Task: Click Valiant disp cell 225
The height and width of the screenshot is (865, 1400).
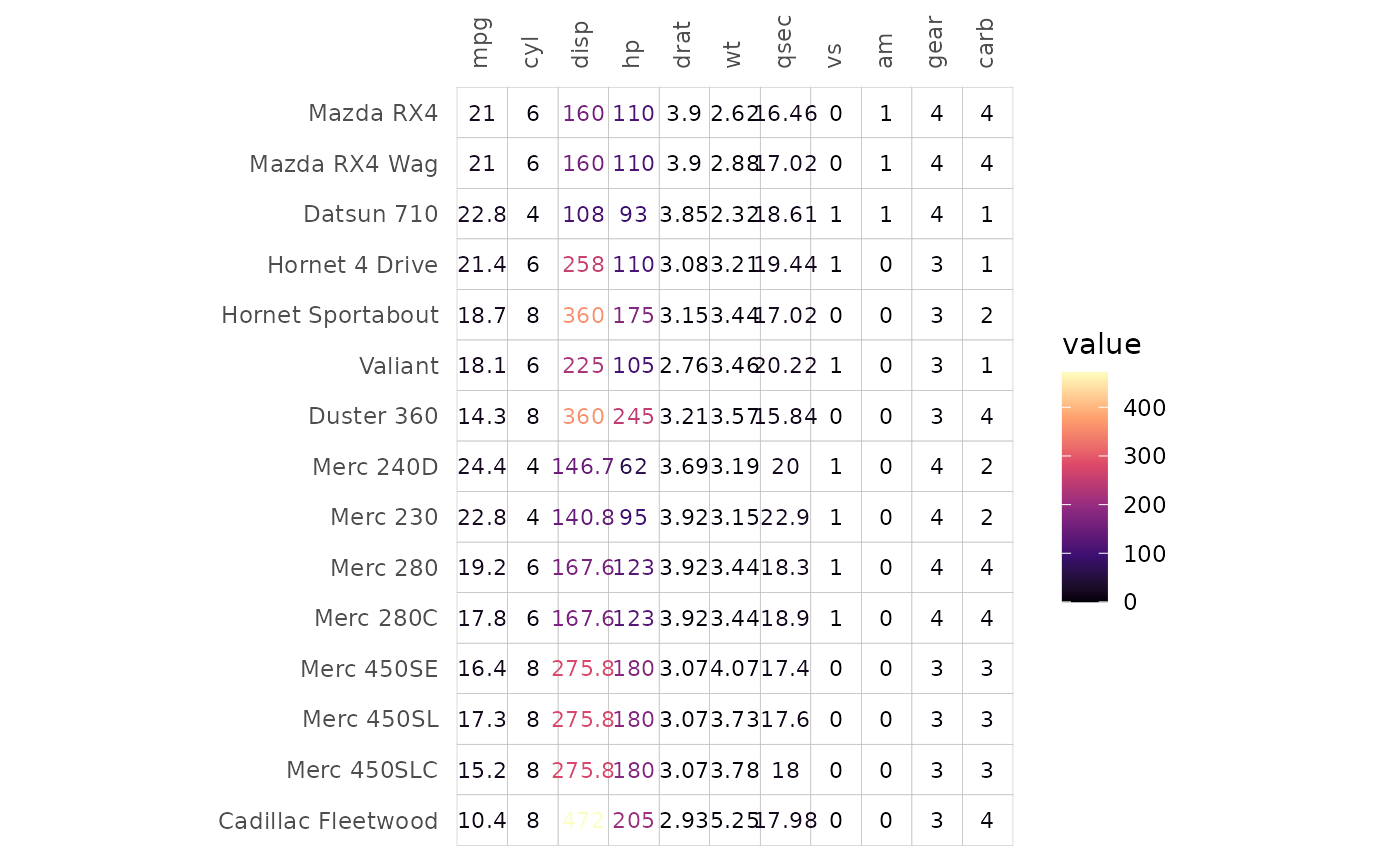Action: pyautogui.click(x=583, y=366)
